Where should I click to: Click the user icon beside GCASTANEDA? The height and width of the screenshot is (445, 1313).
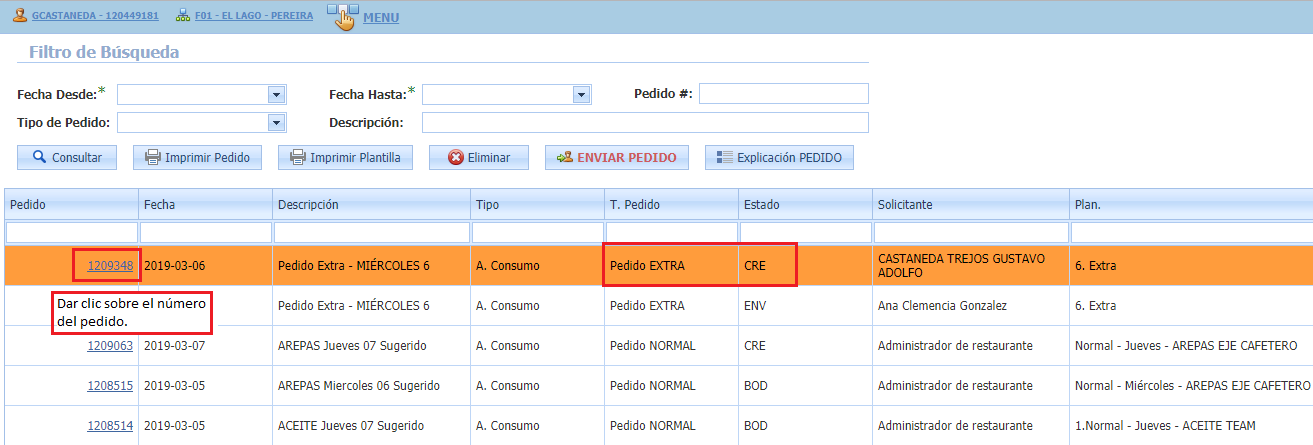click(20, 16)
